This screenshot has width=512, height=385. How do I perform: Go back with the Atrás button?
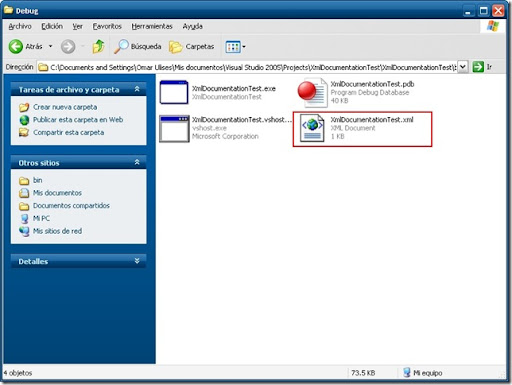click(26, 47)
